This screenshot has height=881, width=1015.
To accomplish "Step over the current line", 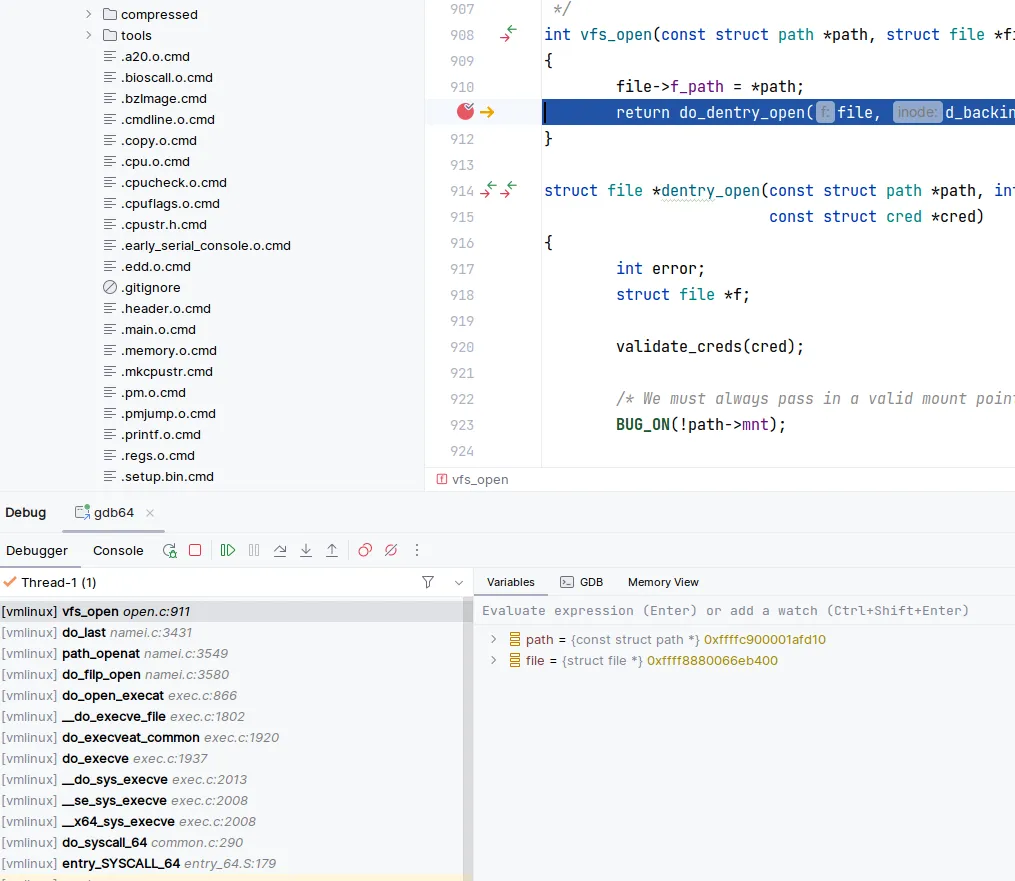I will (280, 550).
